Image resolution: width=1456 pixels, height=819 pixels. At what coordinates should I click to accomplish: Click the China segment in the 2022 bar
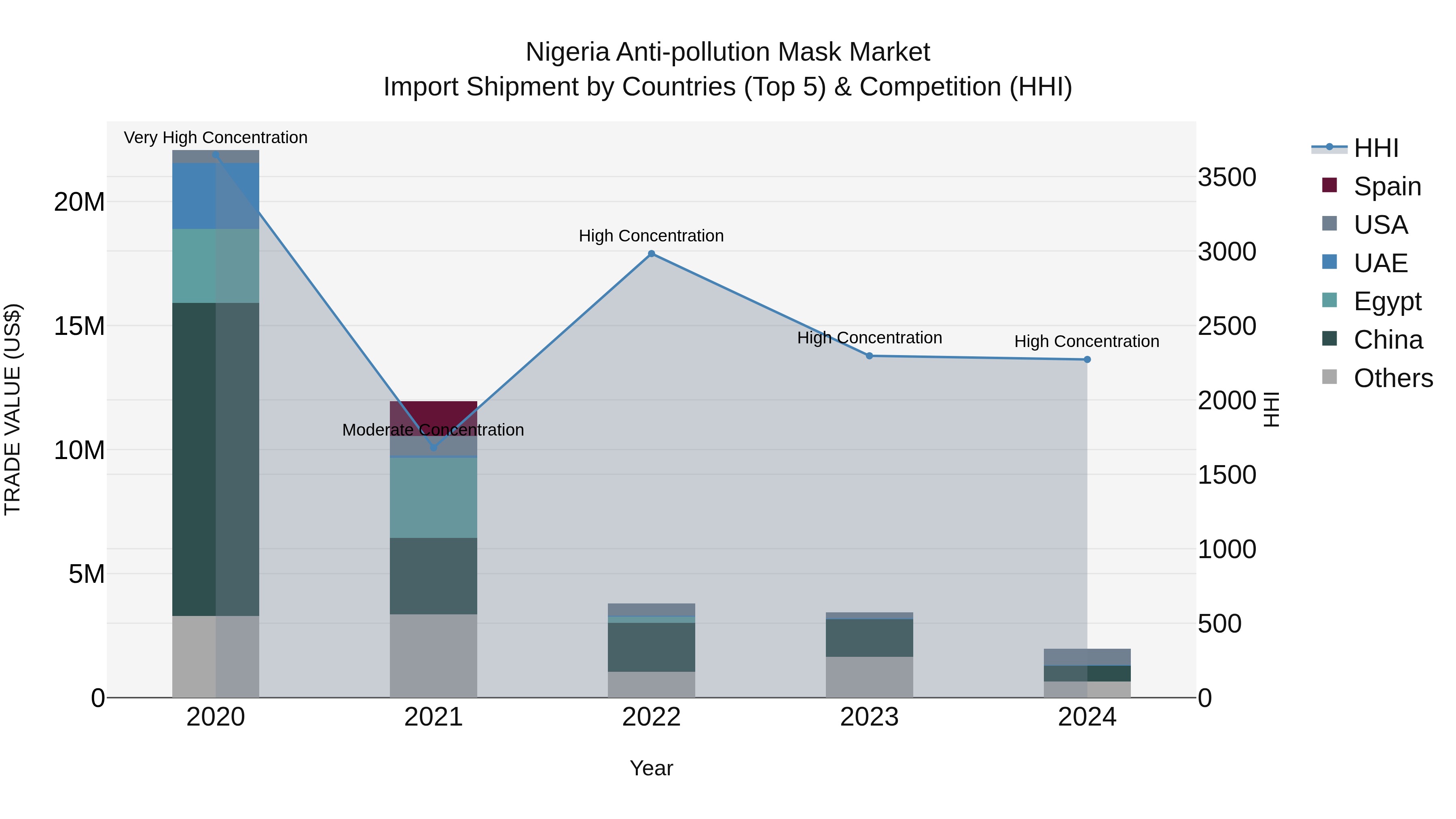coord(651,647)
